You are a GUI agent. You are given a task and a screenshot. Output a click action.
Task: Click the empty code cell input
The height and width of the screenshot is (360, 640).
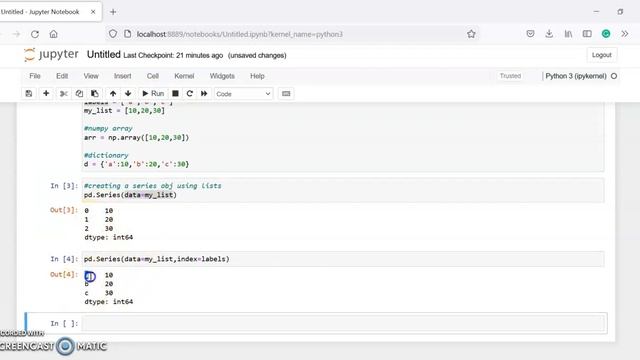pos(343,323)
